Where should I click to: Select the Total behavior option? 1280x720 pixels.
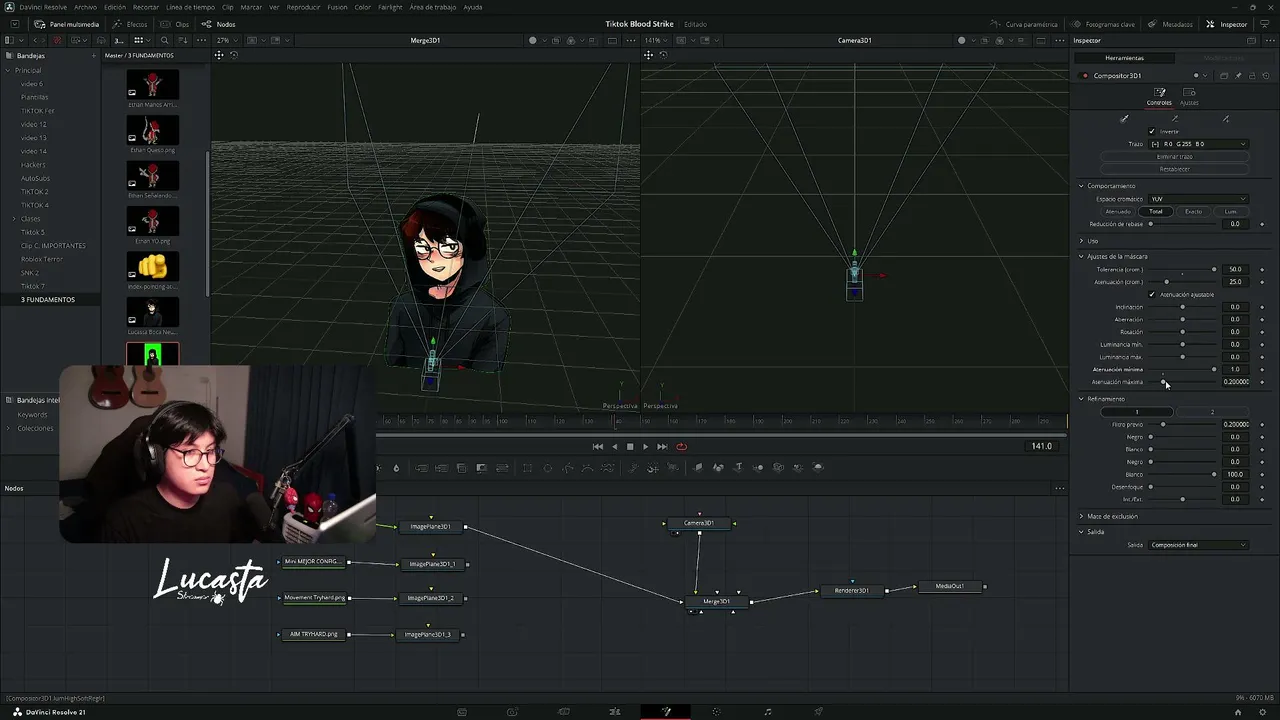1156,212
